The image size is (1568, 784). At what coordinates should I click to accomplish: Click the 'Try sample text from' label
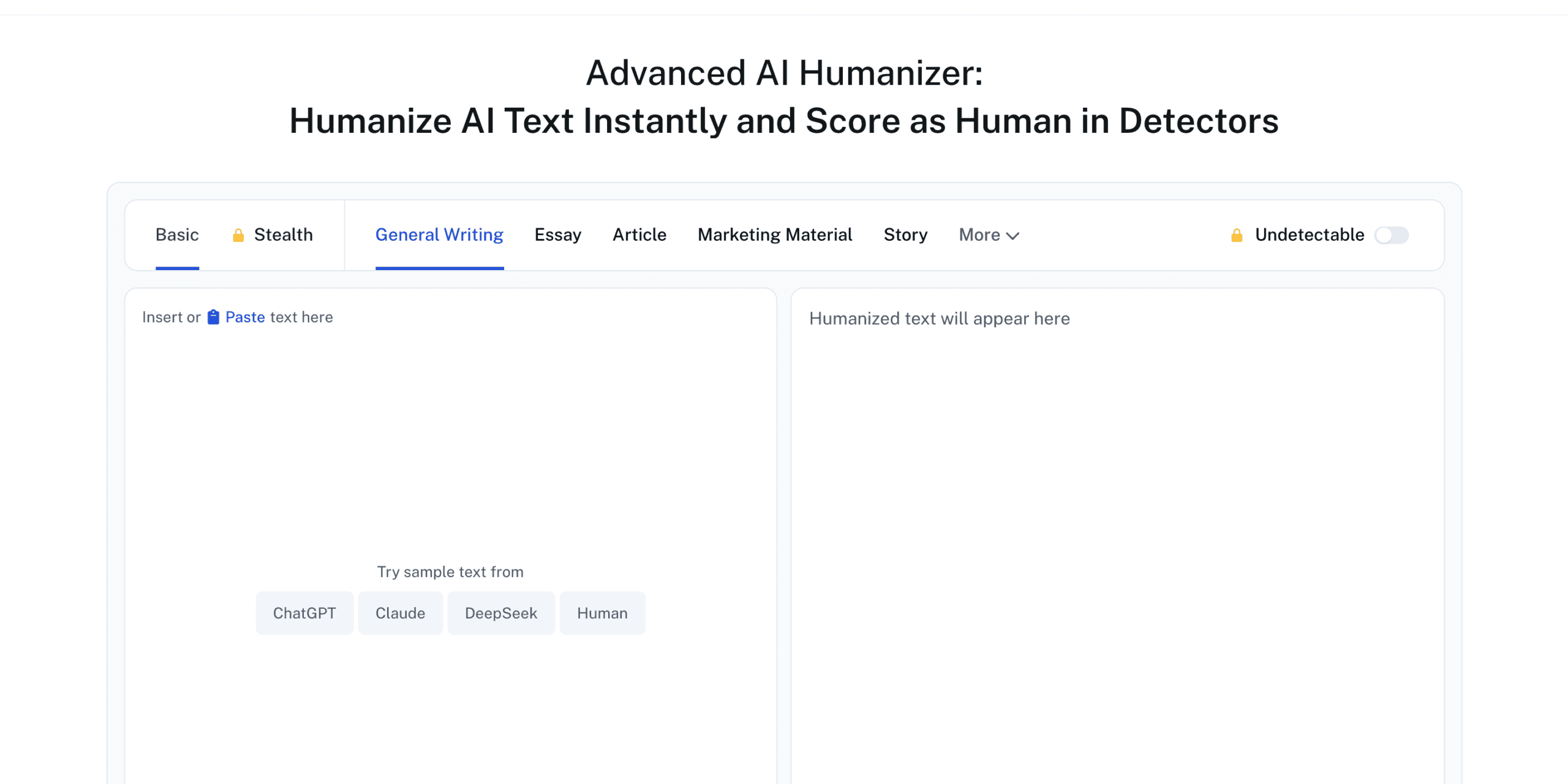click(x=450, y=571)
